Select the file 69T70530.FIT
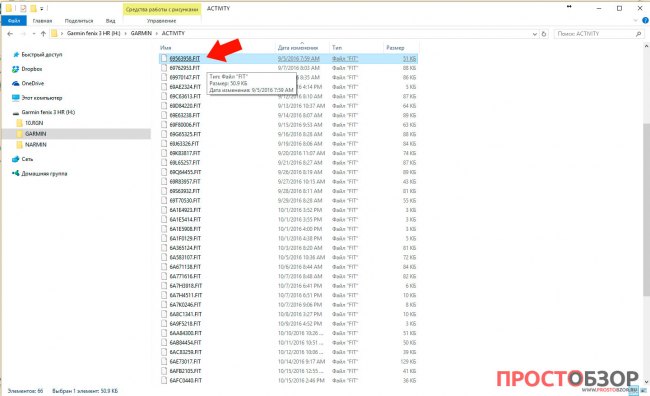This screenshot has height=396, width=650. tap(184, 201)
